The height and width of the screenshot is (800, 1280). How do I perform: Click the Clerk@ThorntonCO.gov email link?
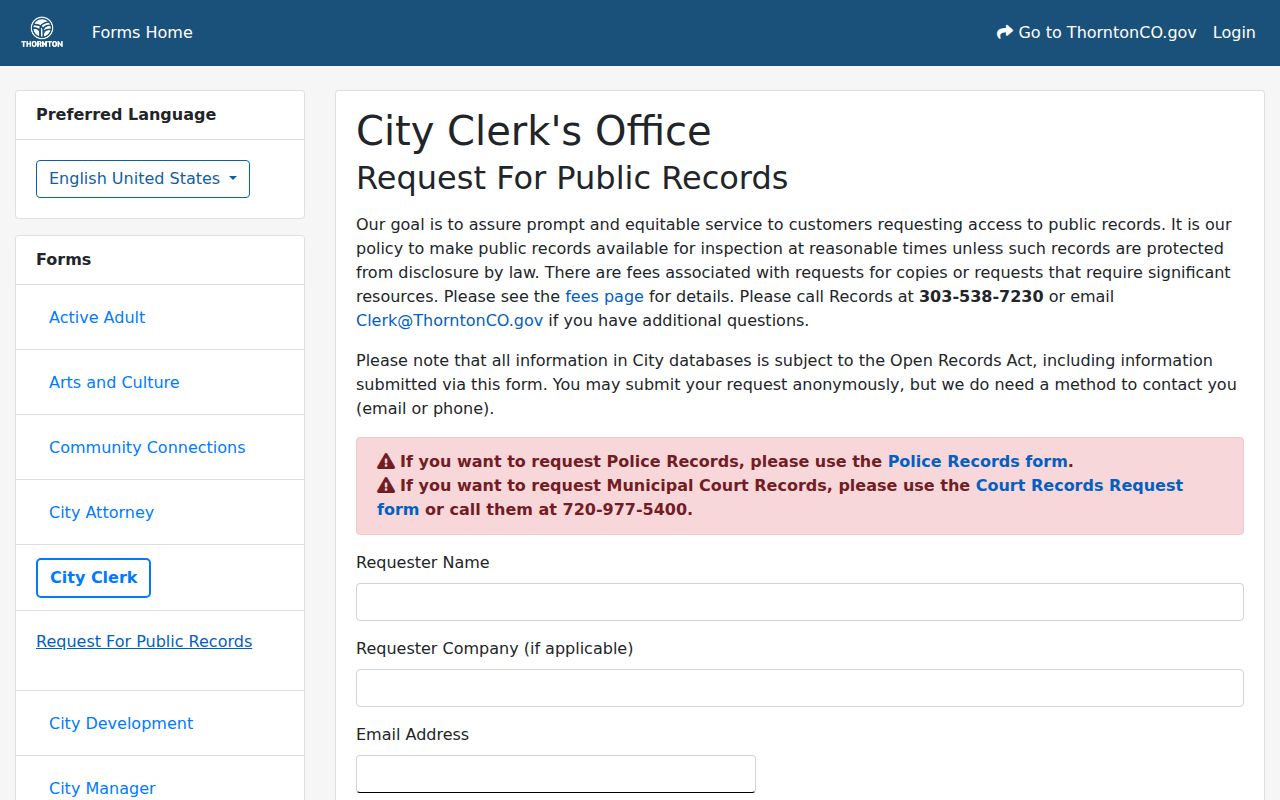click(x=449, y=320)
